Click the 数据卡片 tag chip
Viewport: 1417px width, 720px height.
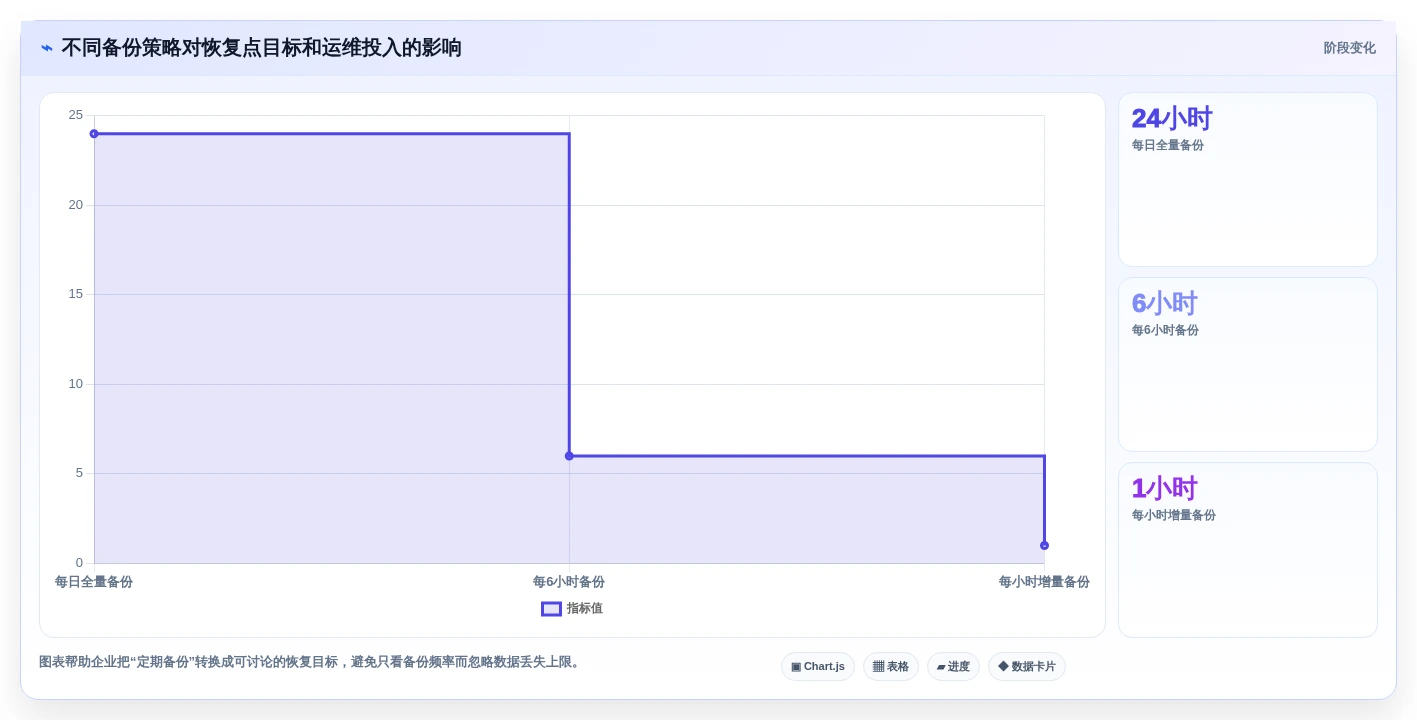[x=1027, y=666]
